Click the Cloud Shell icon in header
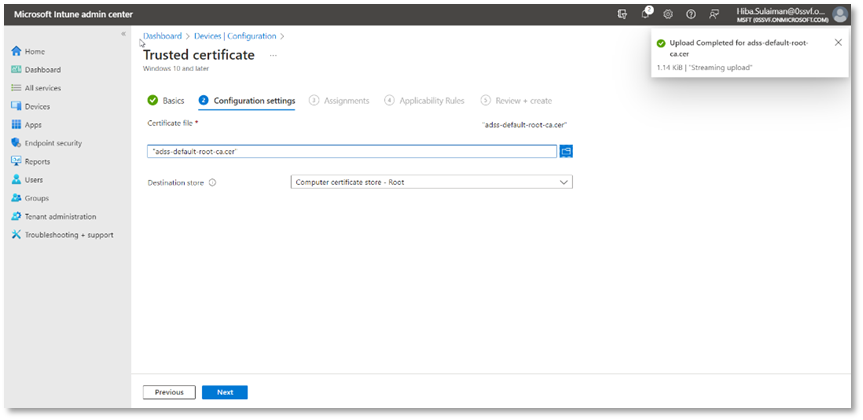 click(622, 14)
